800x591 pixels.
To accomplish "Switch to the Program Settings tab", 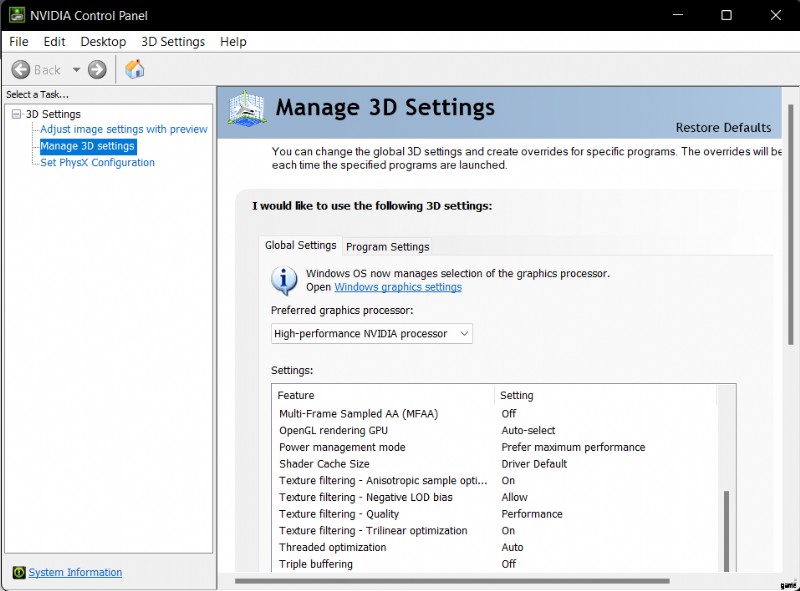I will click(388, 247).
